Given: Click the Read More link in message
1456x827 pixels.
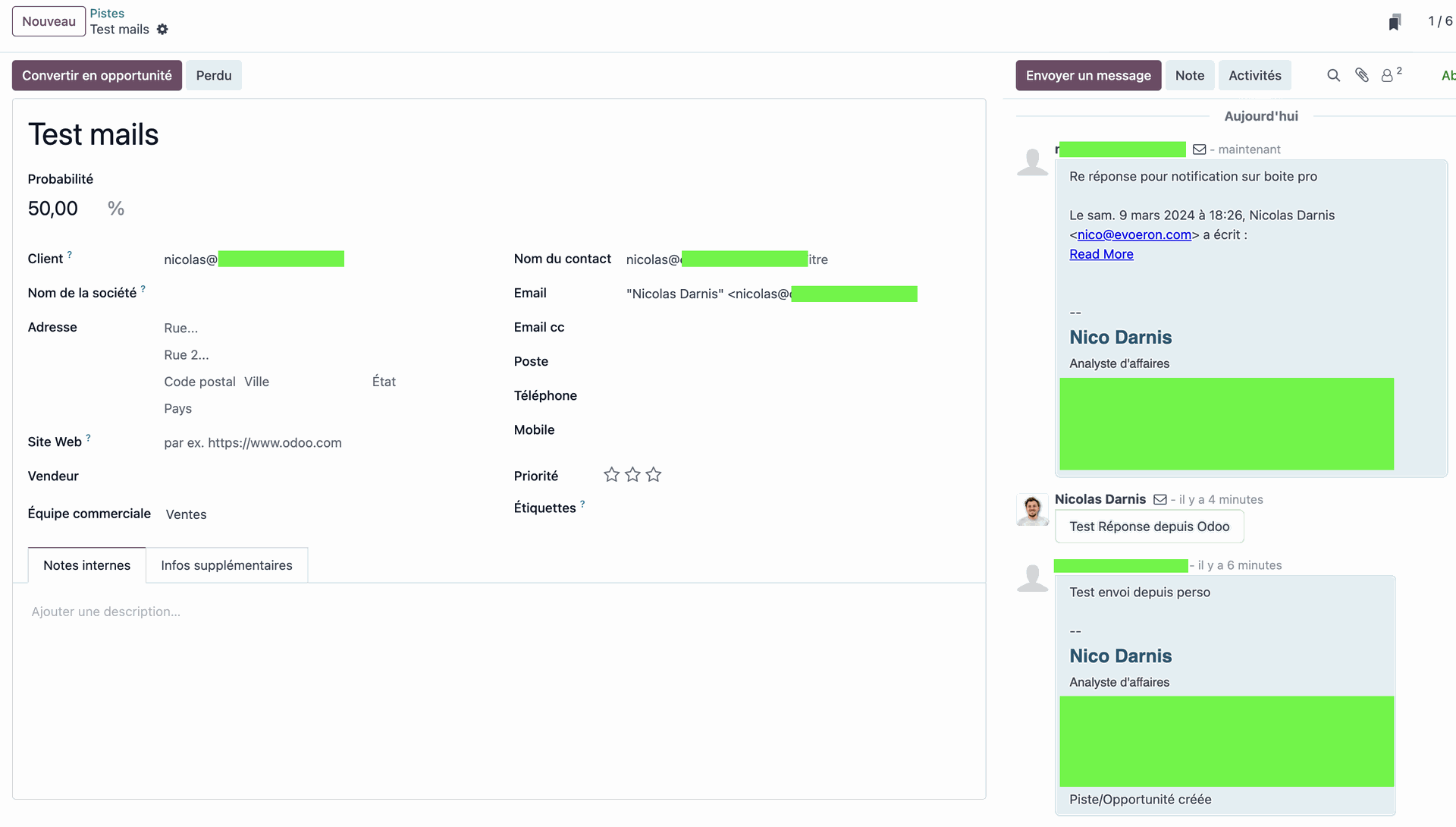Looking at the screenshot, I should (x=1101, y=254).
